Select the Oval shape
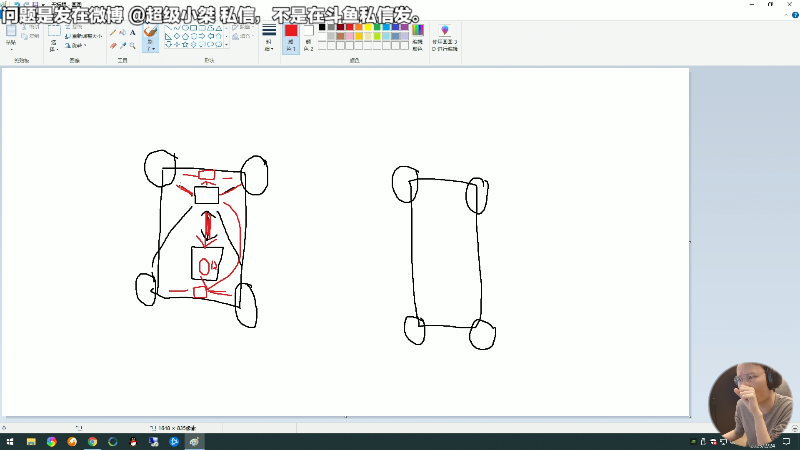The height and width of the screenshot is (450, 800). point(185,28)
